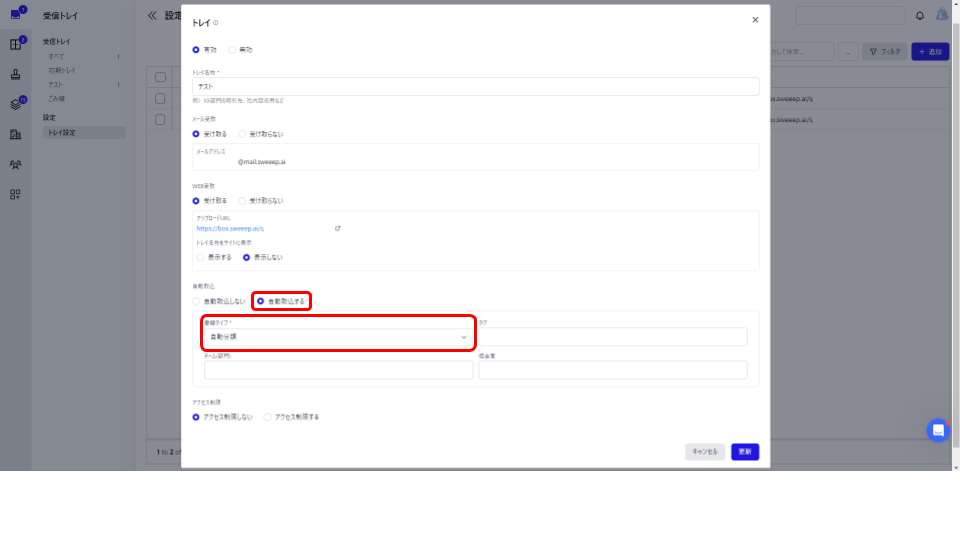Viewport: 960px width, 540px height.
Task: Collapse the sidebar with double chevron
Action: click(x=152, y=16)
